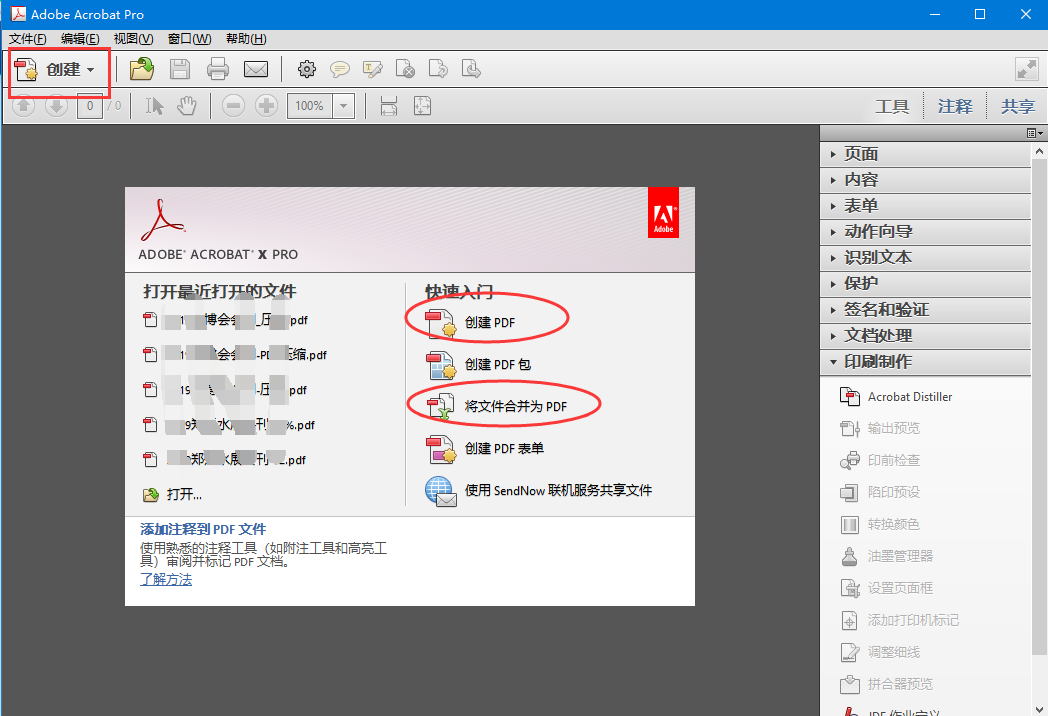The height and width of the screenshot is (716, 1048).
Task: Select the sticky note comment tool
Action: (x=340, y=69)
